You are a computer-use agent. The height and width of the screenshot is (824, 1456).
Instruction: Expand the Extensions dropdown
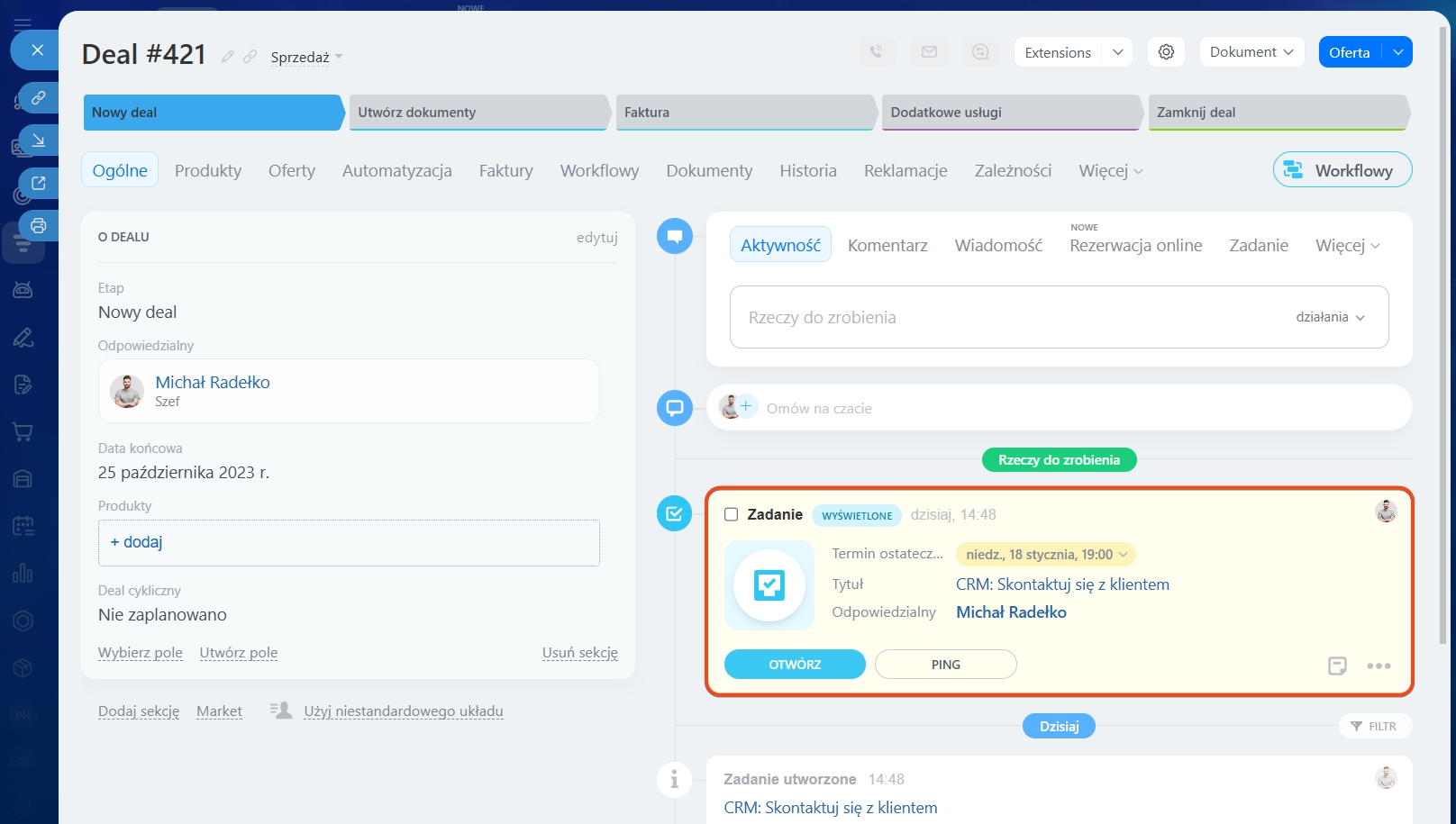[x=1117, y=52]
